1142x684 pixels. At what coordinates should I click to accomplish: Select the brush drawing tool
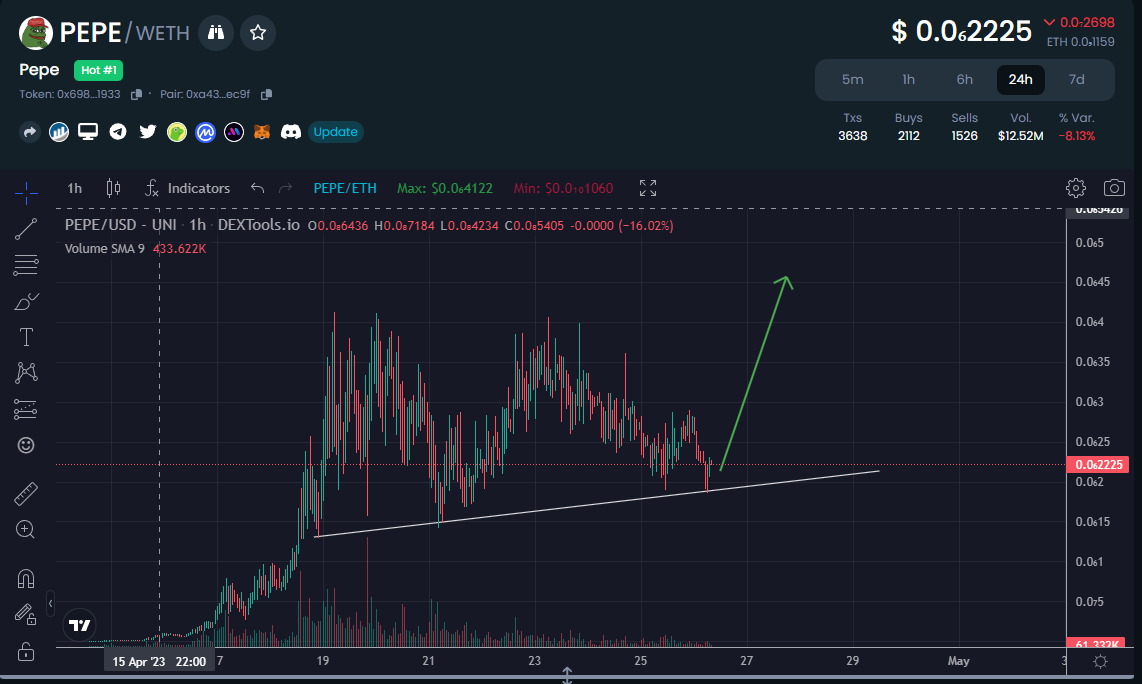pyautogui.click(x=26, y=301)
